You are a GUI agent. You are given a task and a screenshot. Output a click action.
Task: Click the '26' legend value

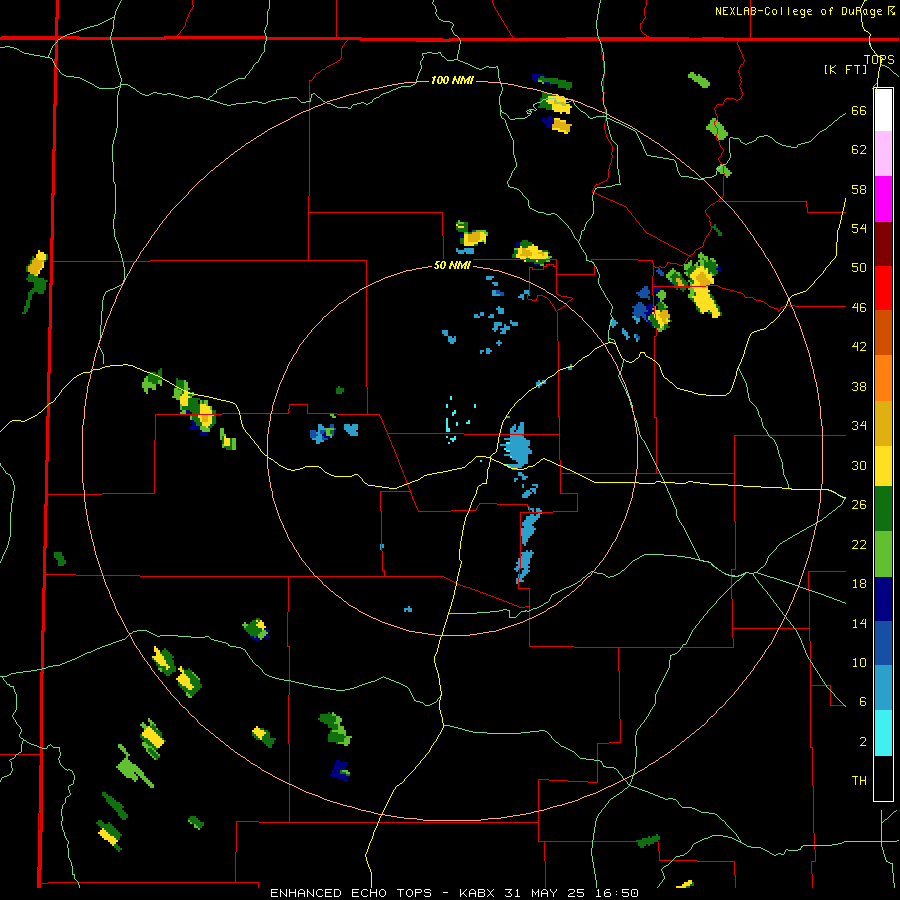[x=859, y=505]
